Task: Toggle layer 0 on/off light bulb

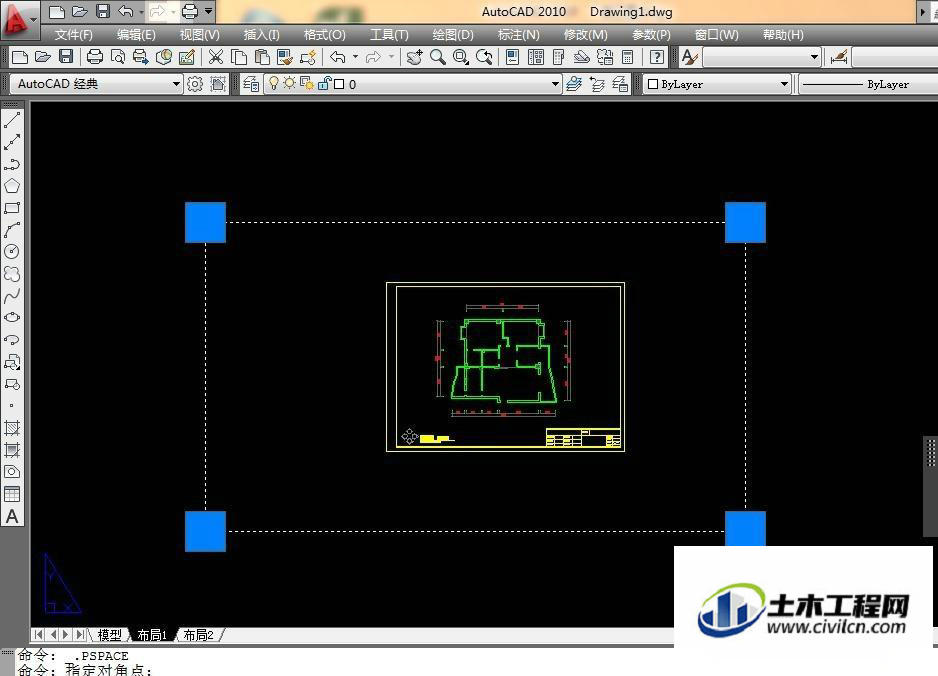Action: (x=273, y=84)
